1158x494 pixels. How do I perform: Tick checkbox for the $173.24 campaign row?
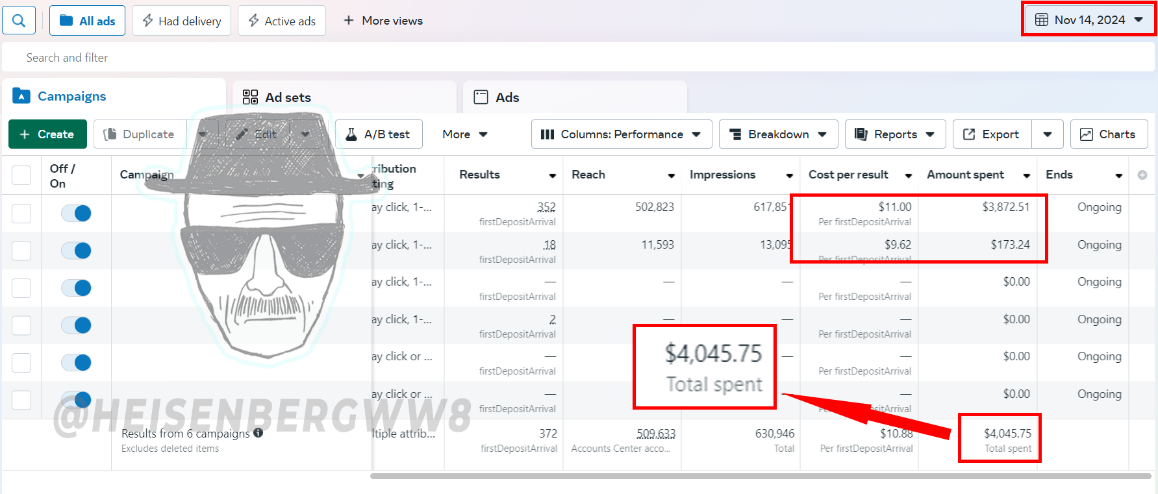21,250
